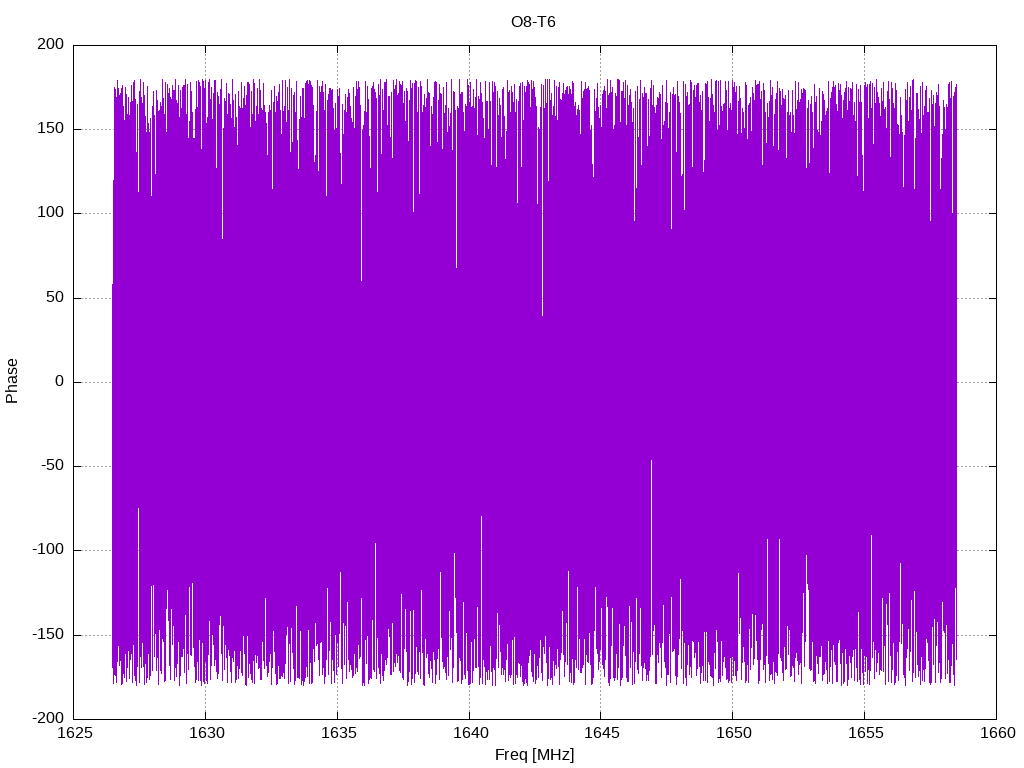Click the y-axis tick label 150

(51, 129)
